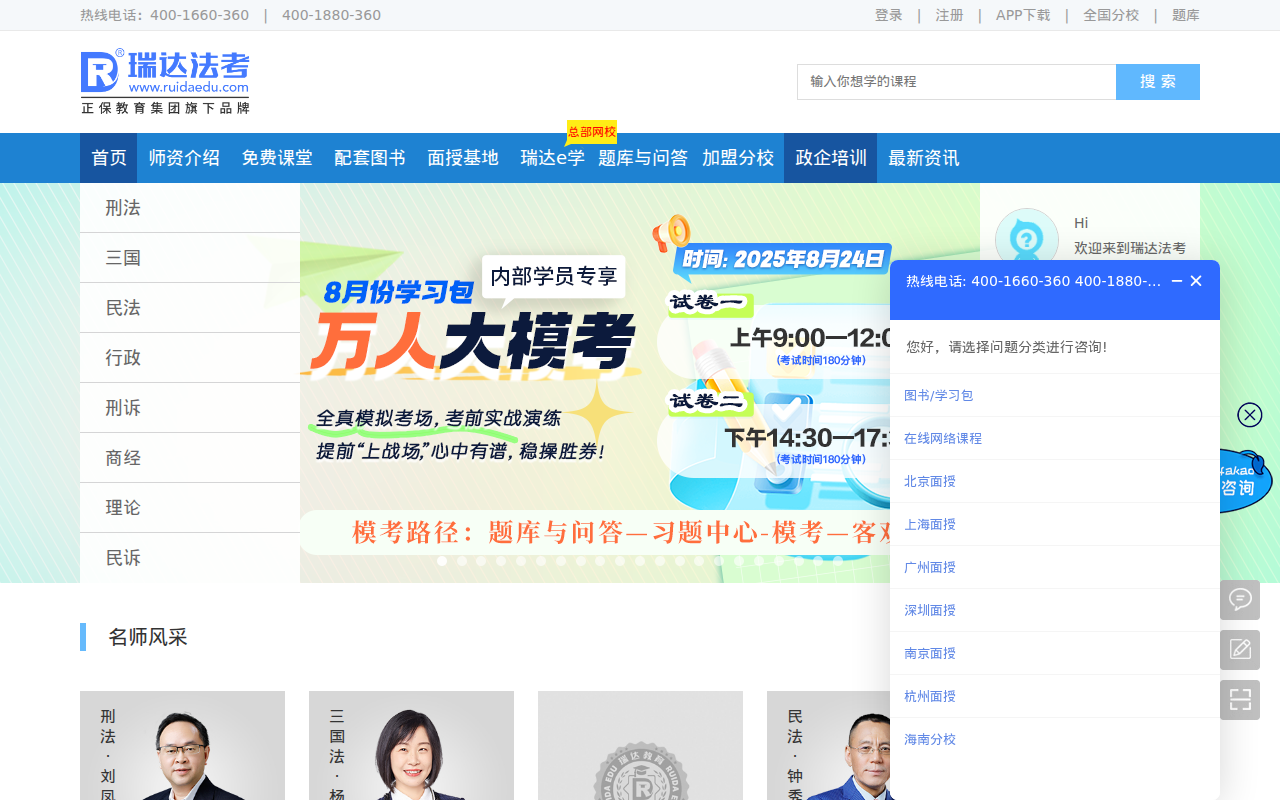This screenshot has height=800, width=1280.
Task: Open the APP下载 top link
Action: 1023,15
